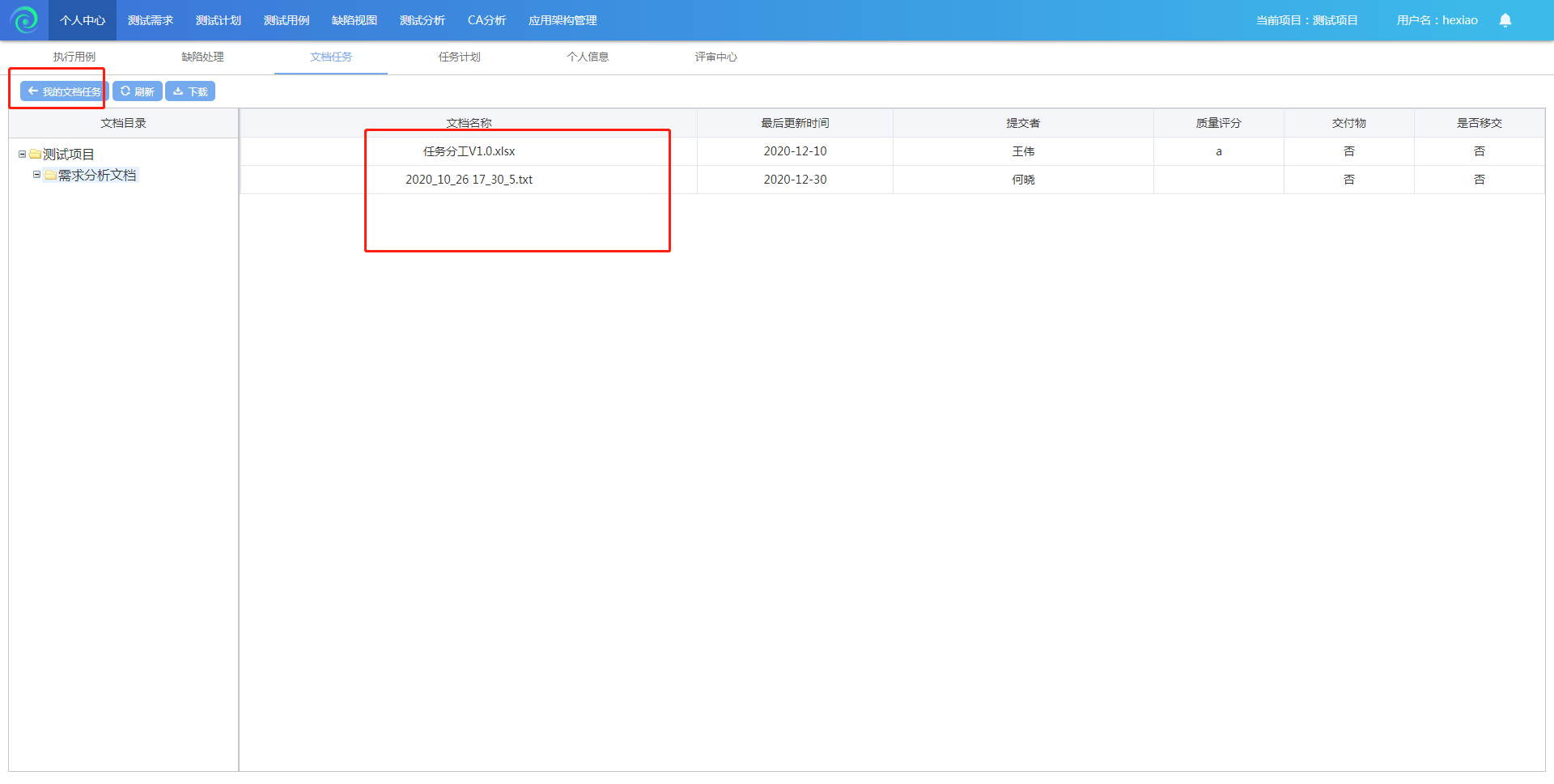Switch to the 缺陷处理 tab
The image size is (1554, 784).
click(202, 57)
